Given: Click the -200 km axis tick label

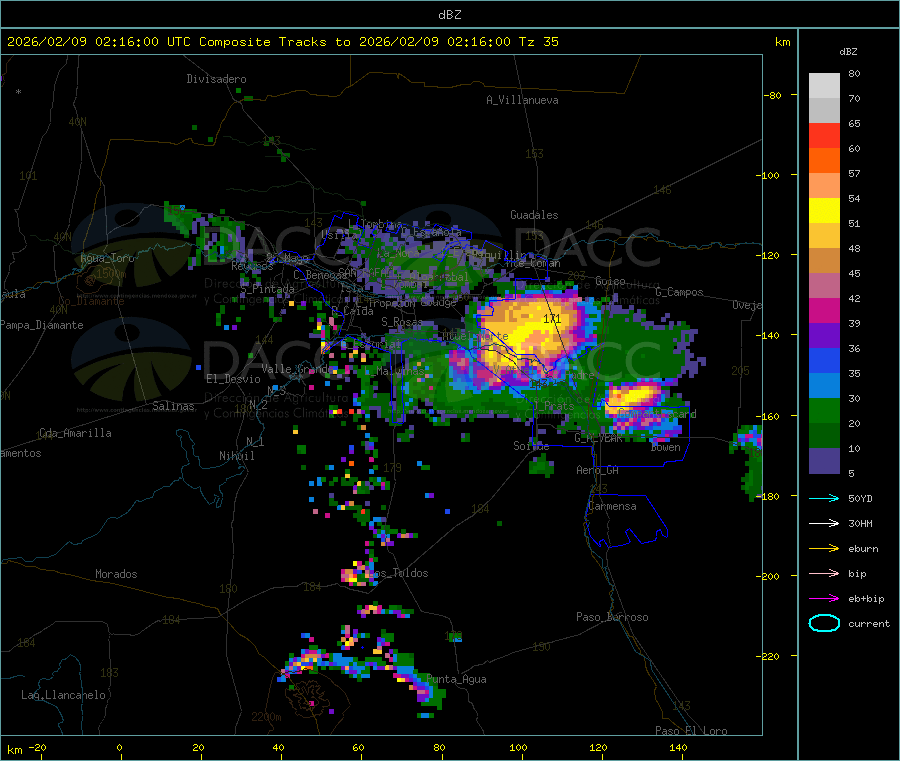Looking at the screenshot, I should point(768,576).
